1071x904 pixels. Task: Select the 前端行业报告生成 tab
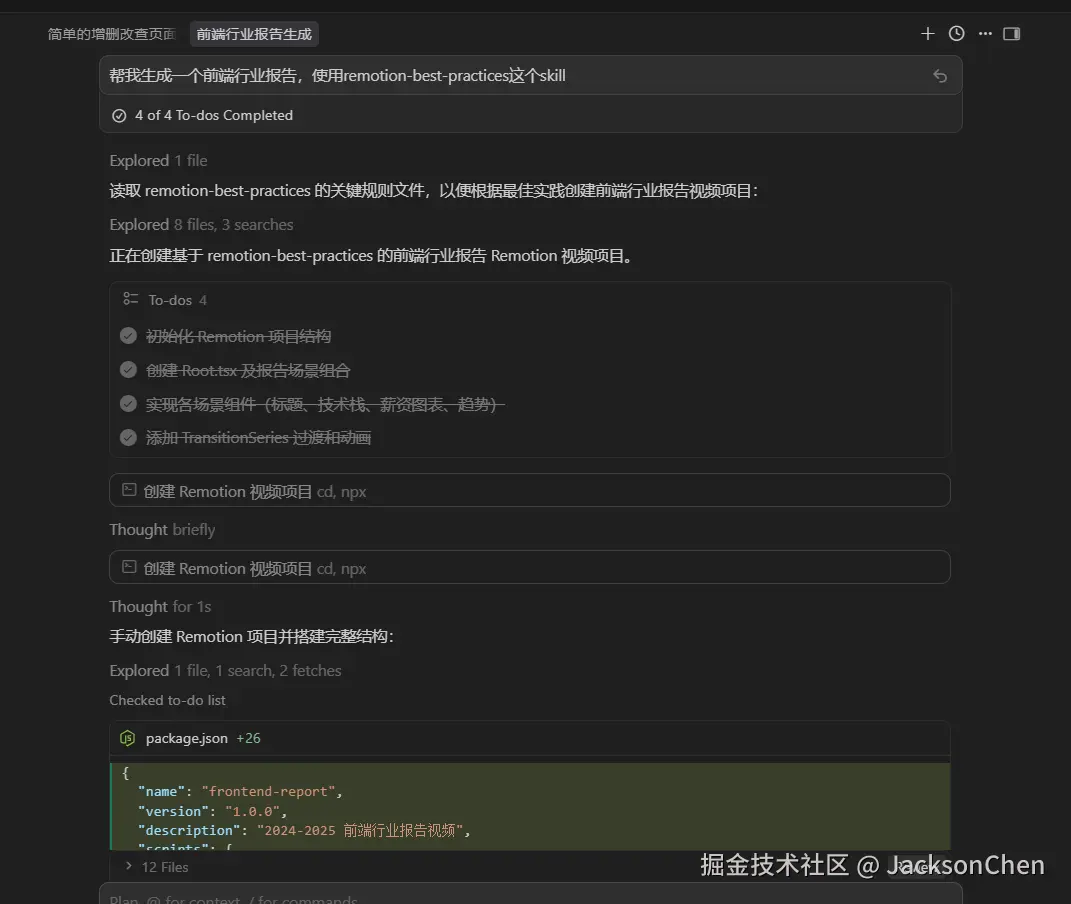click(254, 34)
